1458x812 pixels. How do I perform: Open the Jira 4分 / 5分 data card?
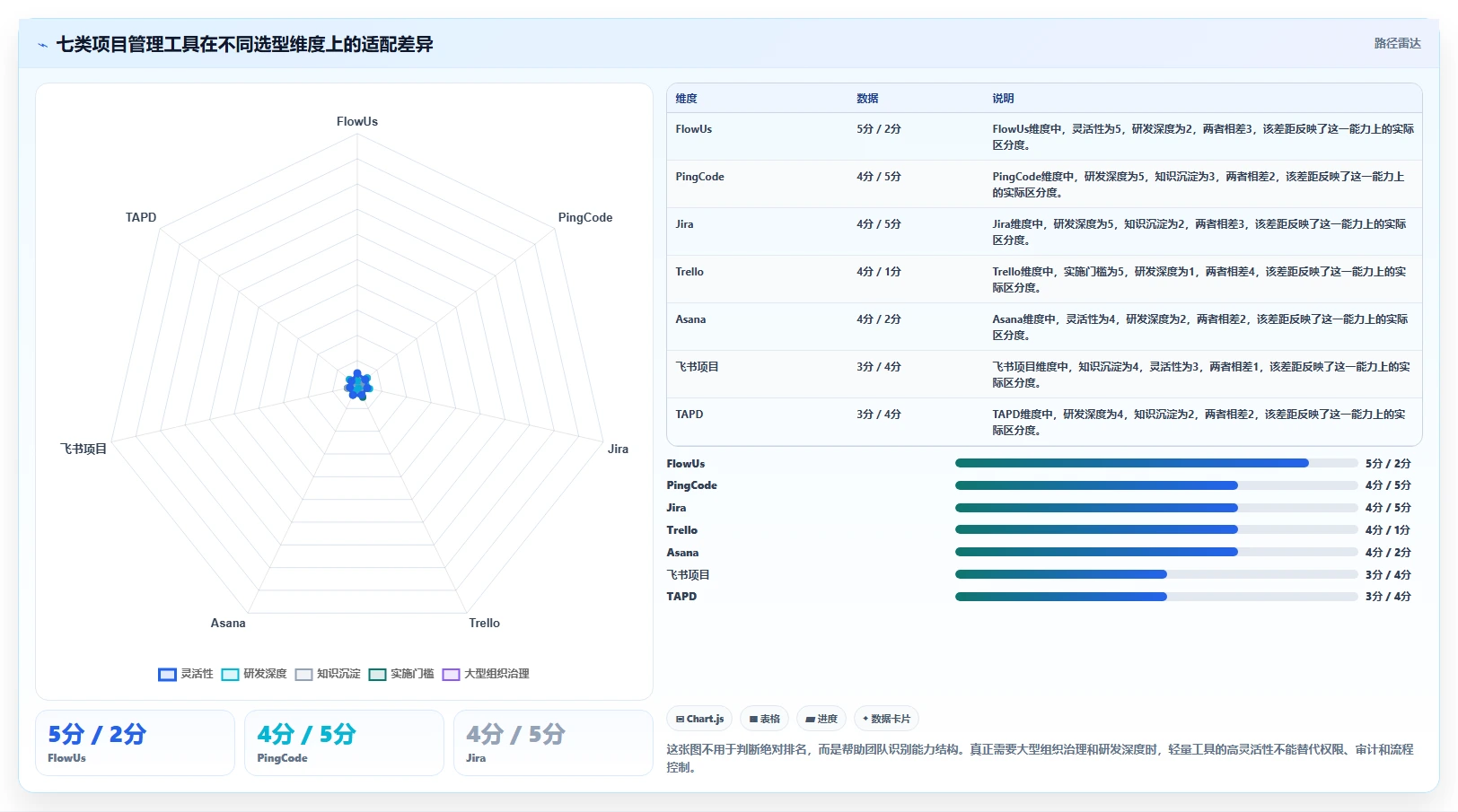[x=553, y=743]
